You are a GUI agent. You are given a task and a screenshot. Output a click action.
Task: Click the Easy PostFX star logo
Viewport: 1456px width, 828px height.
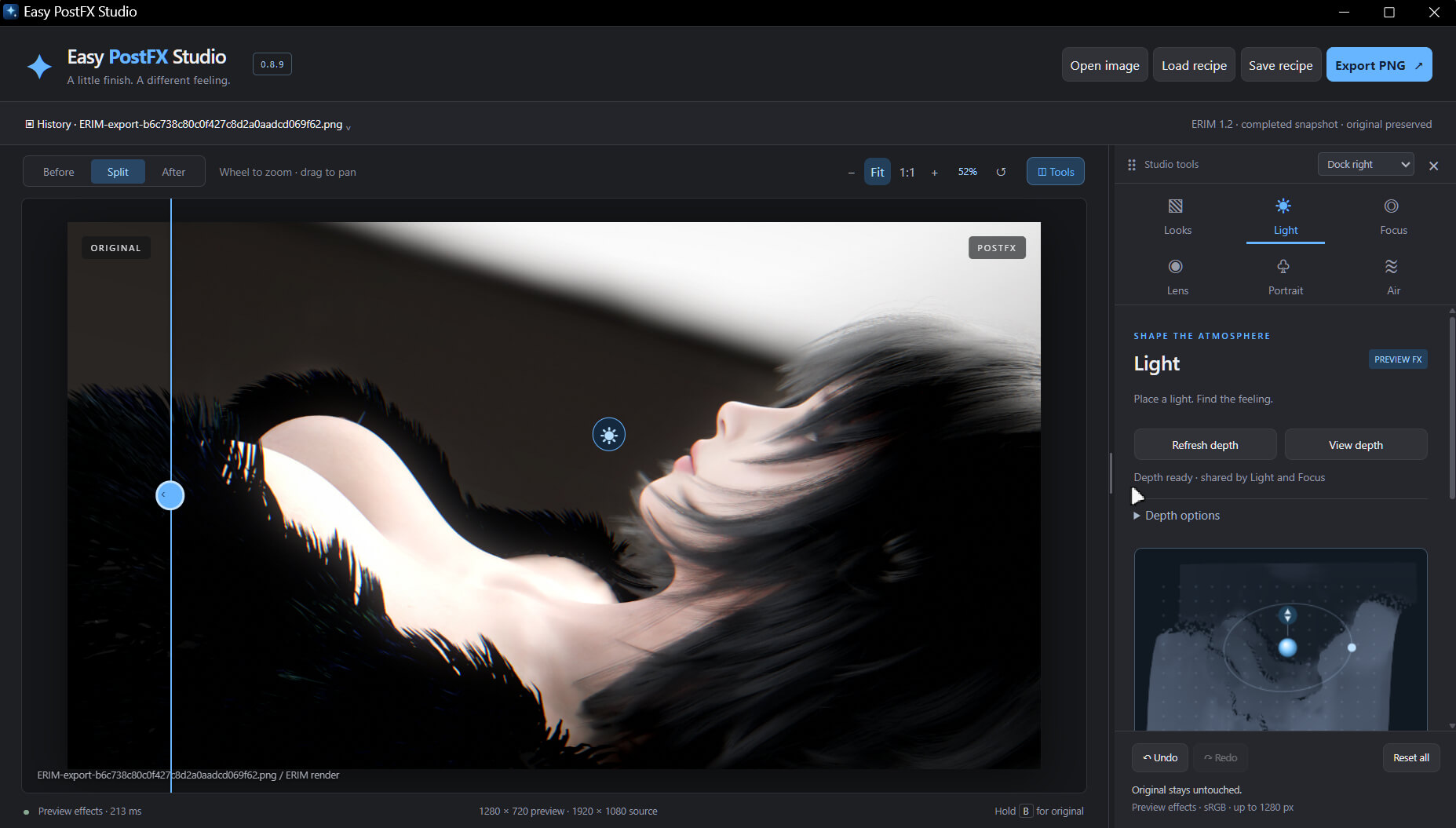[x=39, y=67]
